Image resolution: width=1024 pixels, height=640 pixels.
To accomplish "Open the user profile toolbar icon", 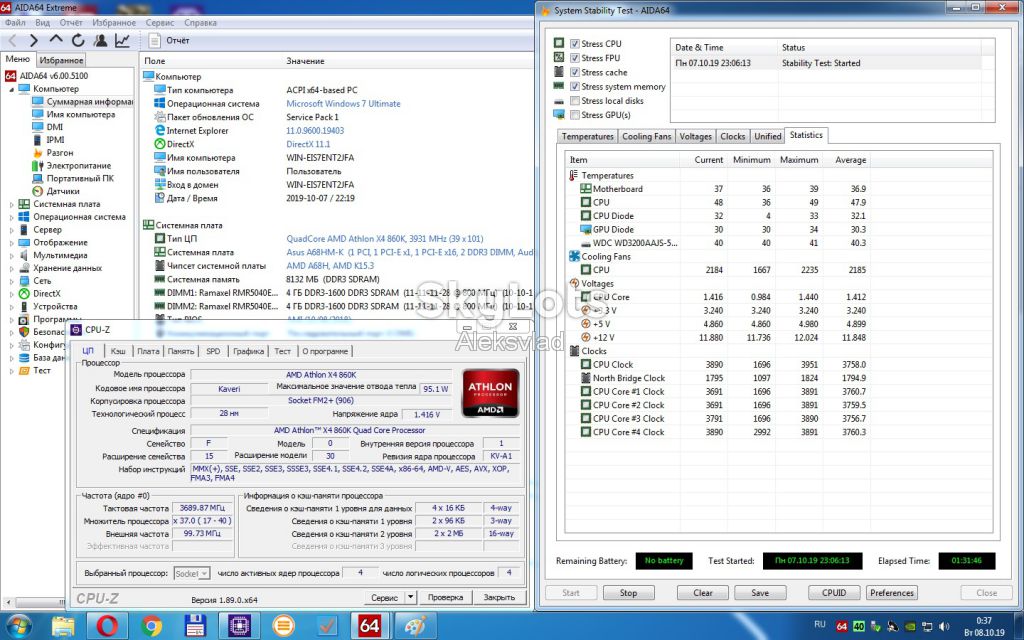I will [100, 40].
